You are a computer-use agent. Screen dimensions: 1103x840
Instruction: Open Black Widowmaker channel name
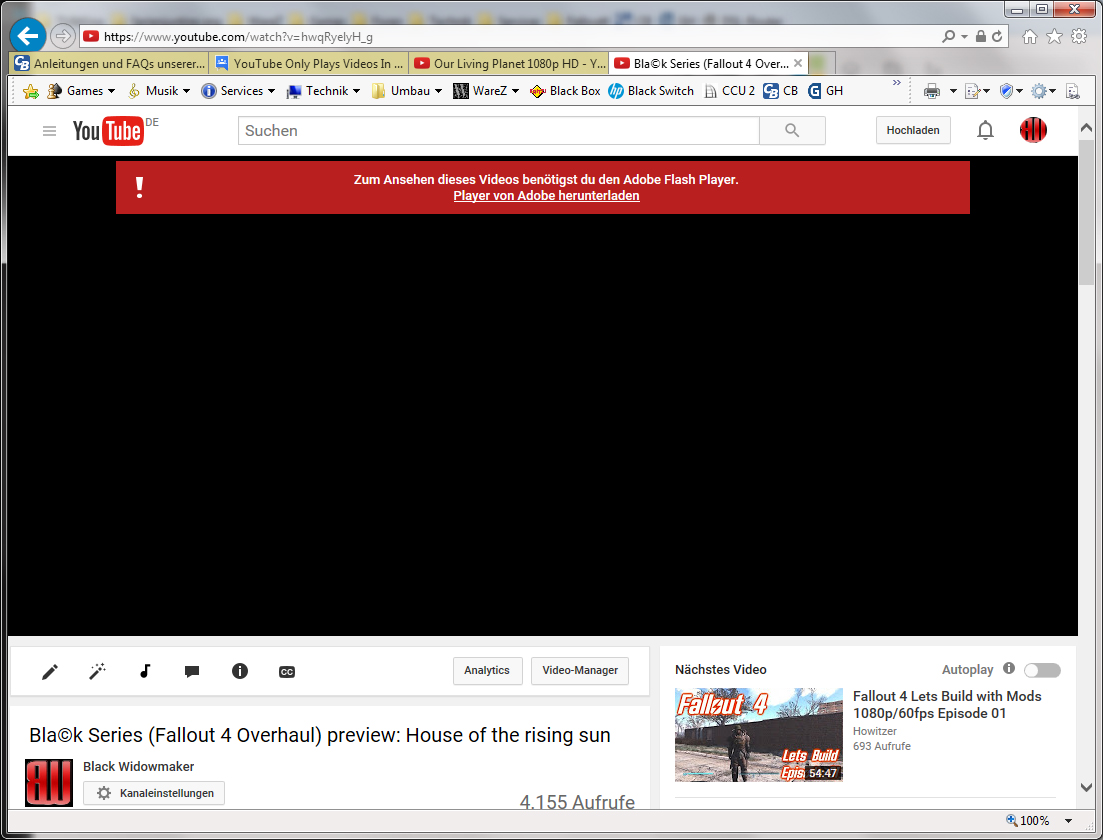pyautogui.click(x=138, y=766)
